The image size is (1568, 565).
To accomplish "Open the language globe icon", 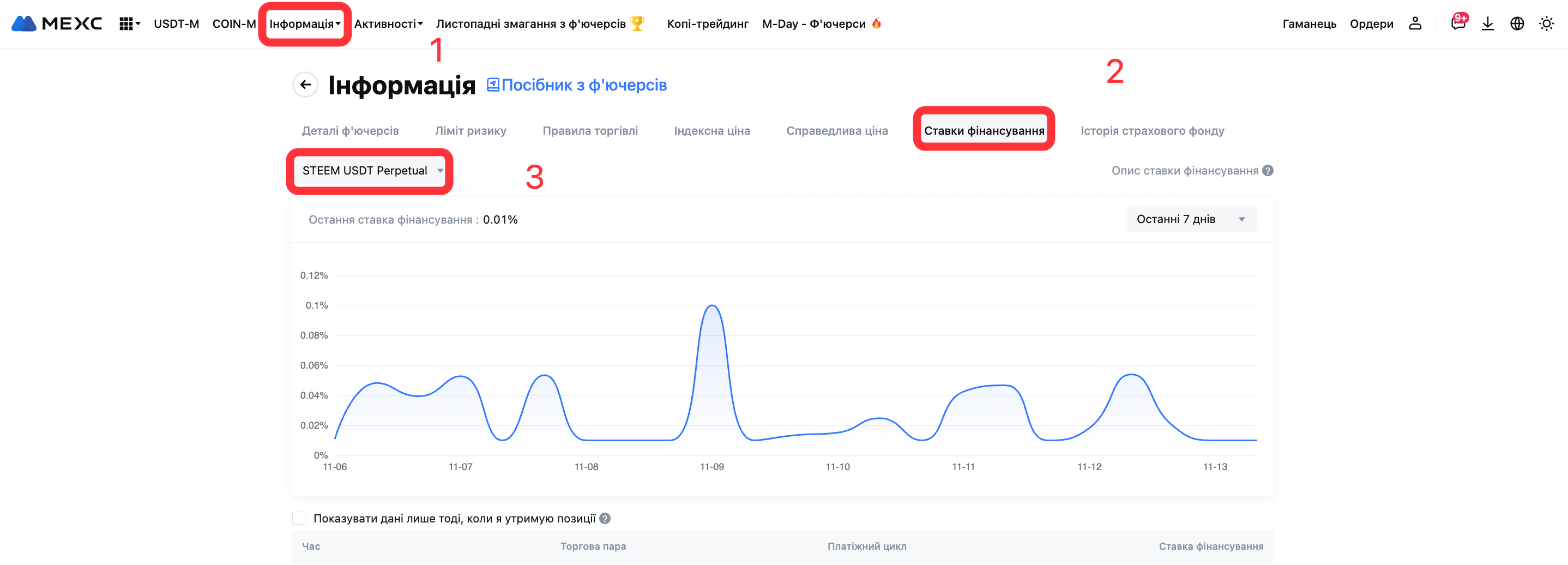I will pyautogui.click(x=1517, y=24).
